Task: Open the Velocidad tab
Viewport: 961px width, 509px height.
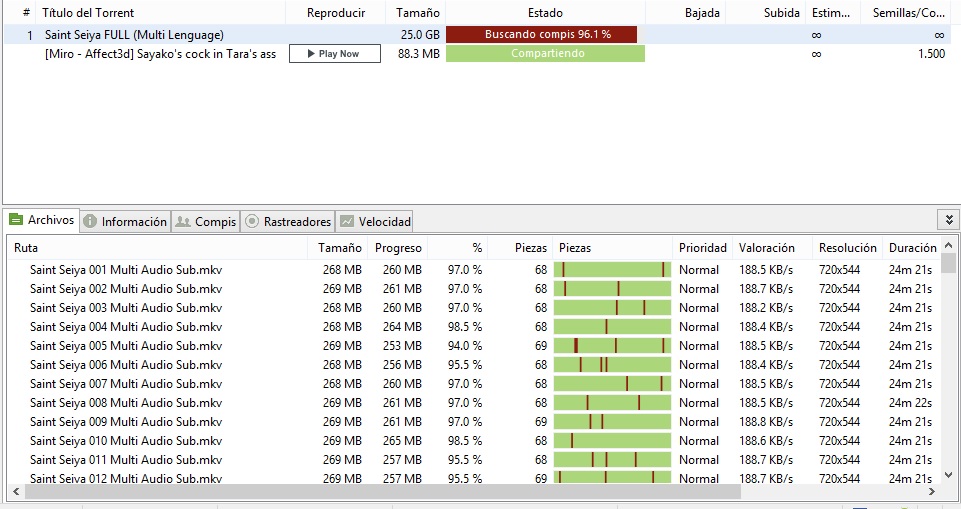Action: [375, 221]
